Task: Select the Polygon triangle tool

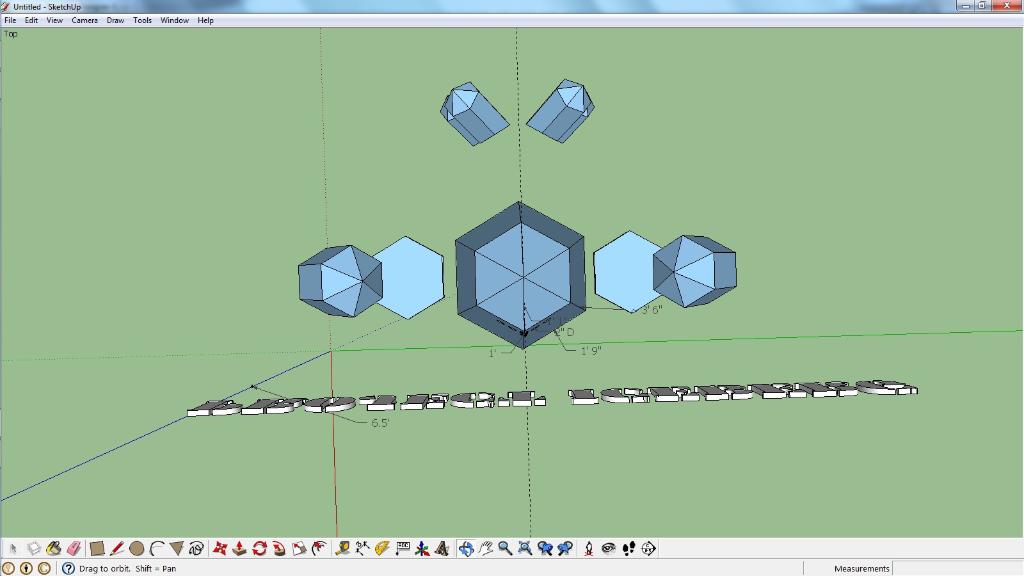Action: tap(176, 549)
